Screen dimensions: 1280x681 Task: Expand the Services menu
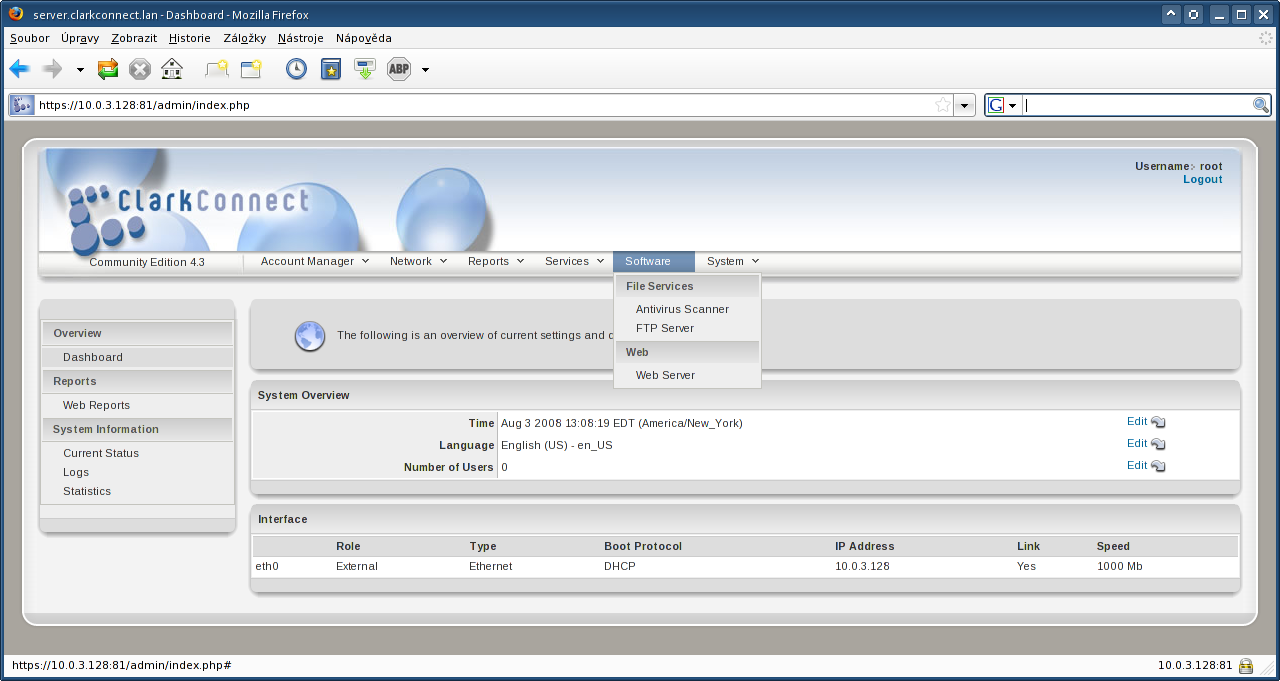click(x=574, y=262)
